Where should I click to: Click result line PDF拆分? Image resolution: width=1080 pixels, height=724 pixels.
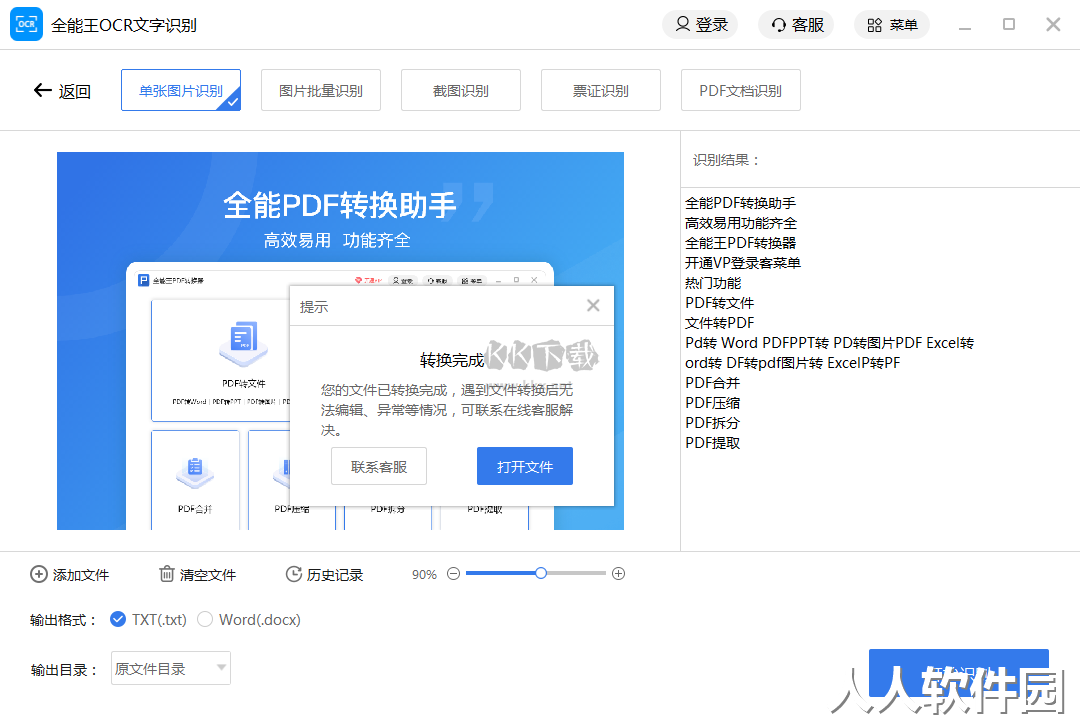coord(712,423)
